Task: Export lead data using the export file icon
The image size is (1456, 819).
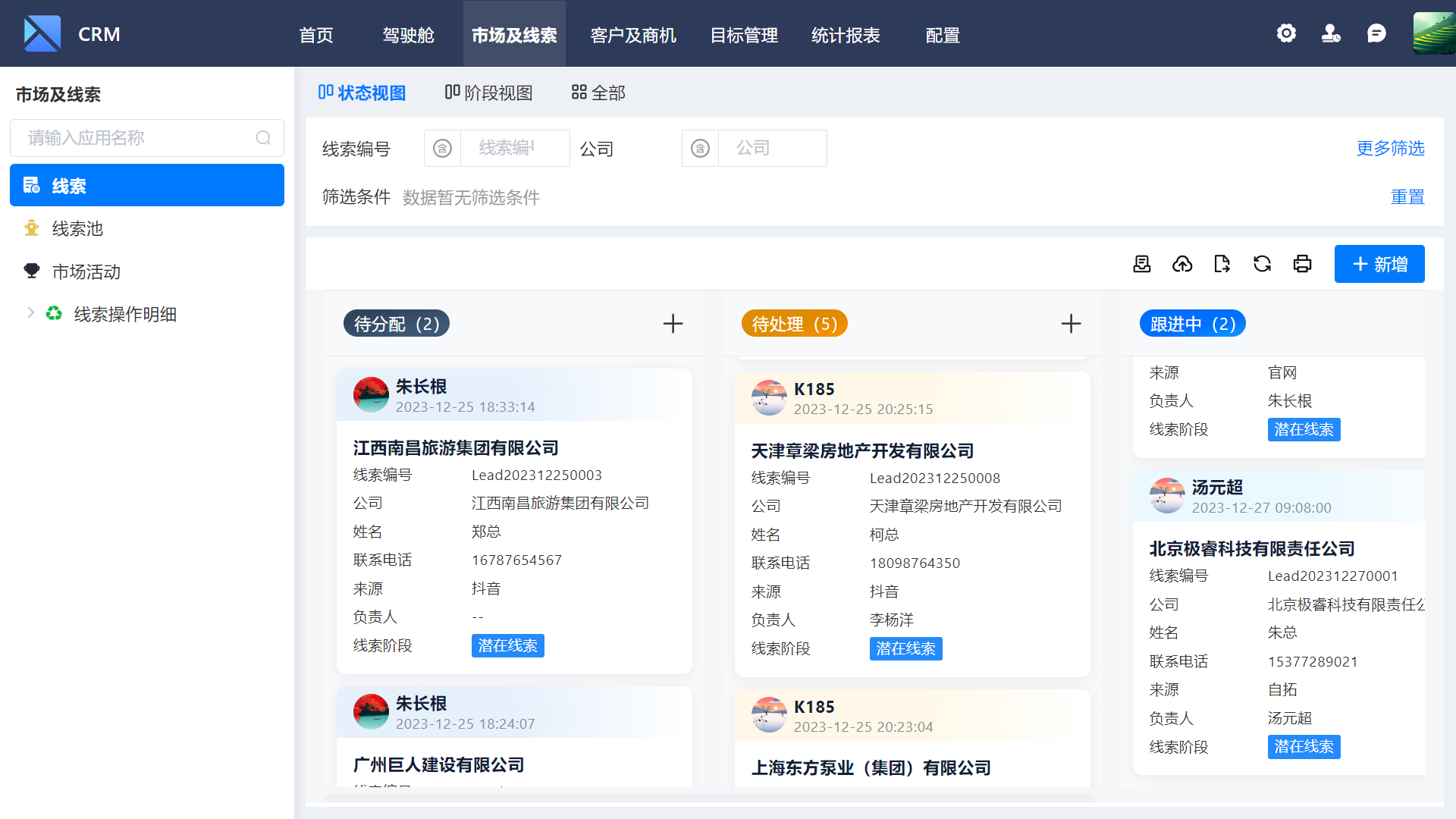Action: pos(1222,264)
